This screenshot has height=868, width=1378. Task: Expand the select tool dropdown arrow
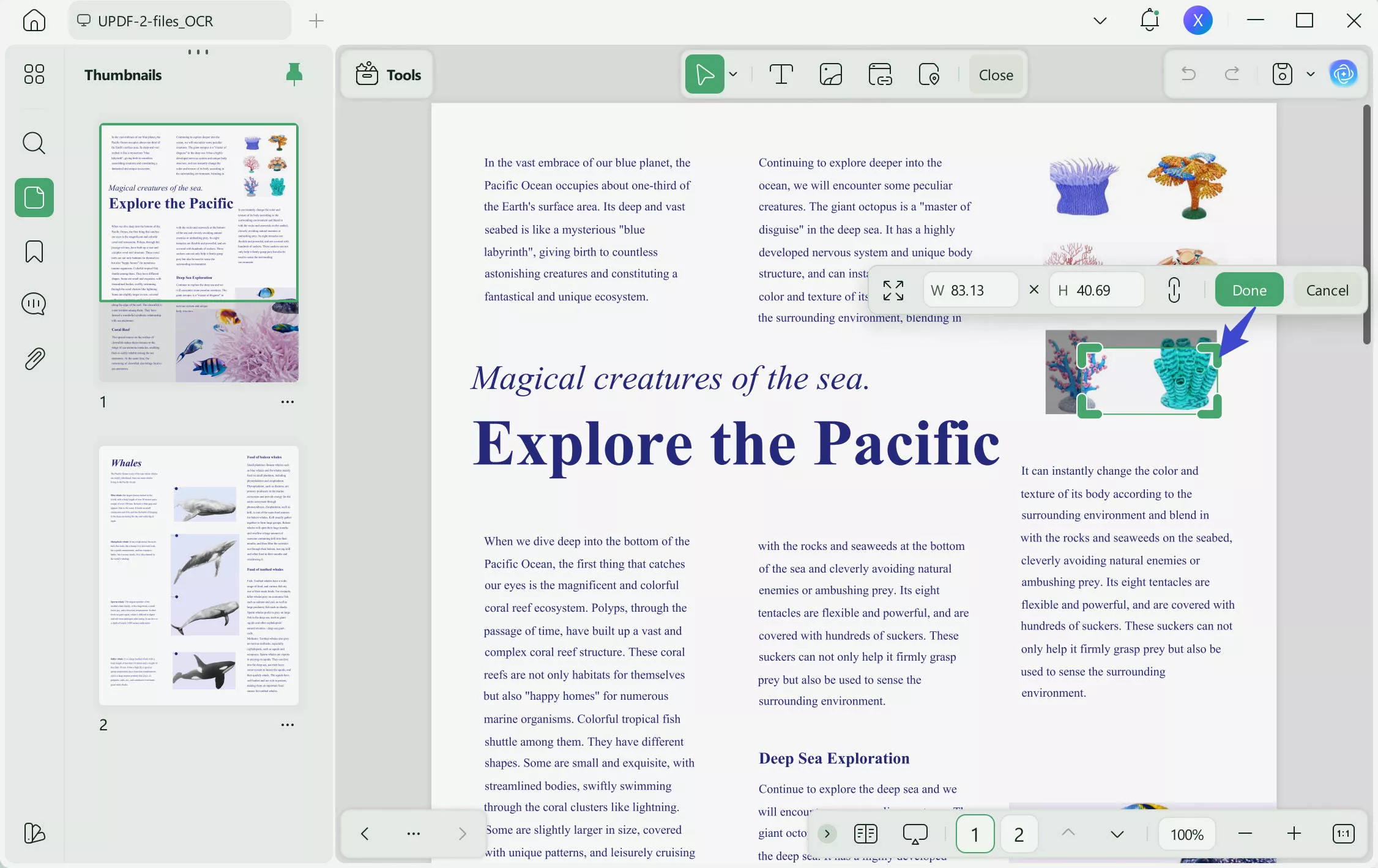pyautogui.click(x=733, y=75)
